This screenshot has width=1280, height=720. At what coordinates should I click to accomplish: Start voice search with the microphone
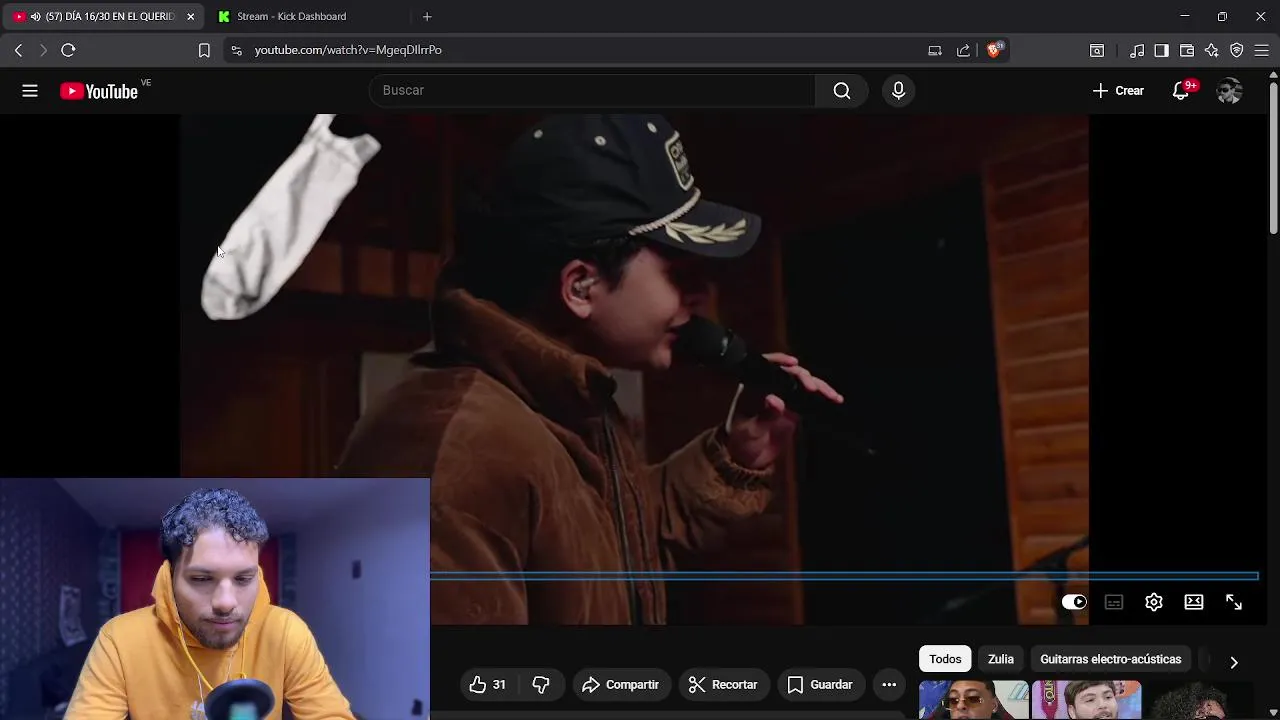pyautogui.click(x=898, y=91)
